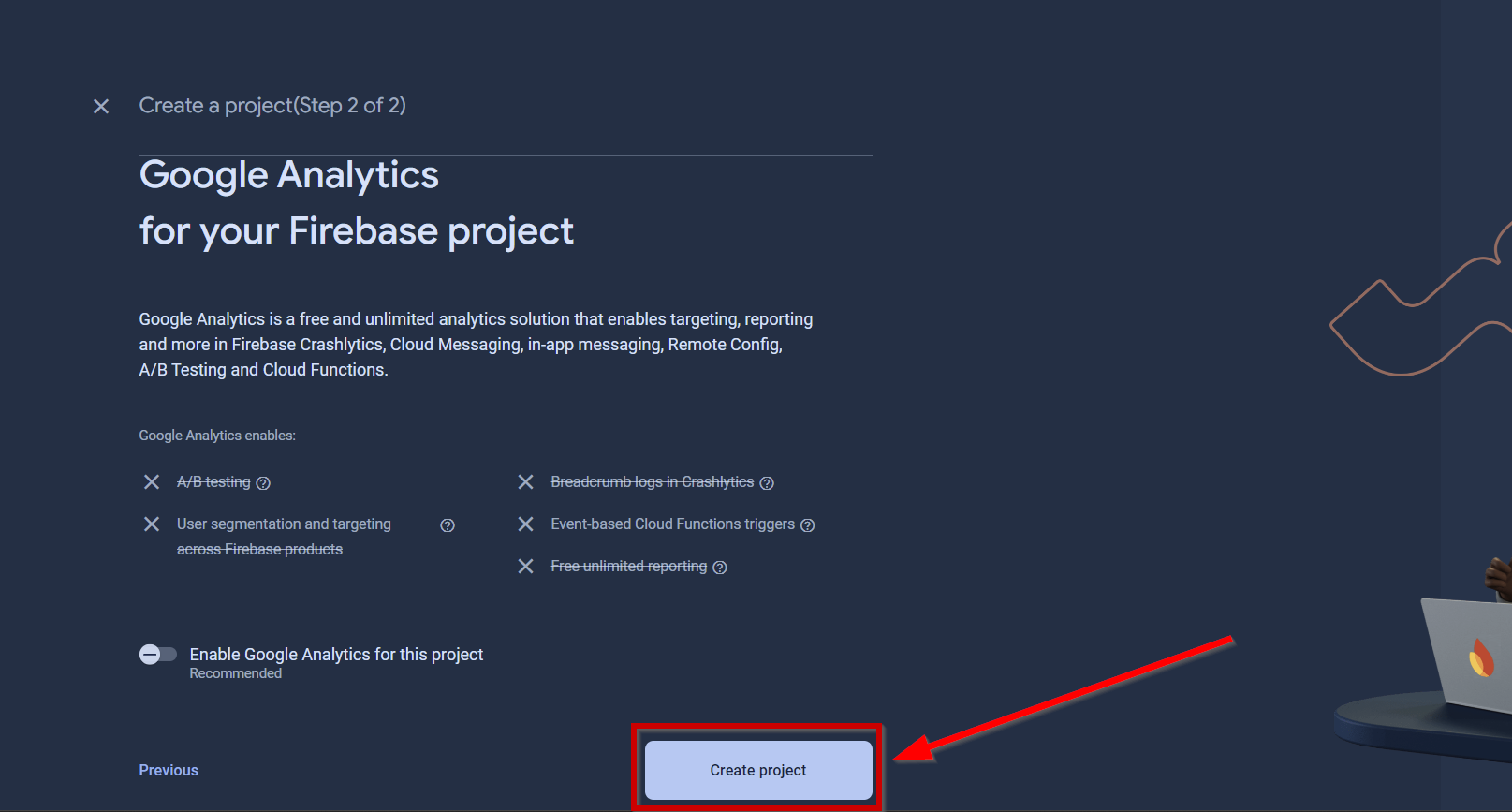The width and height of the screenshot is (1512, 812).
Task: Go back with the Previous link
Action: pos(169,770)
